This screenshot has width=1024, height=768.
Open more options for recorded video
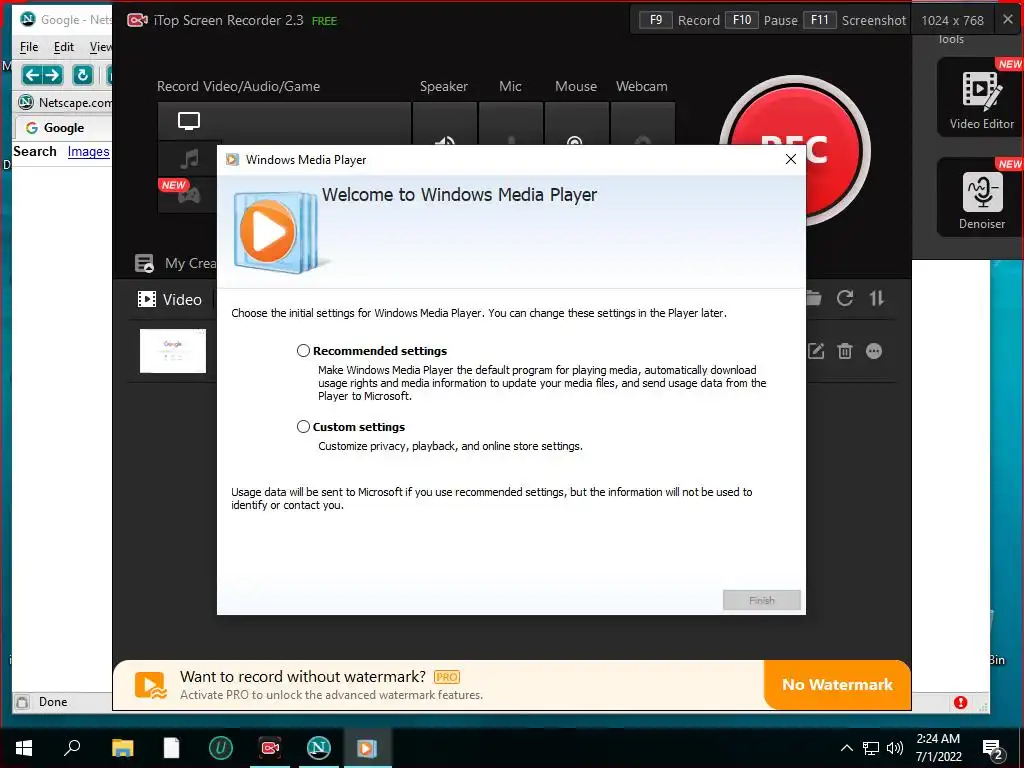click(874, 351)
